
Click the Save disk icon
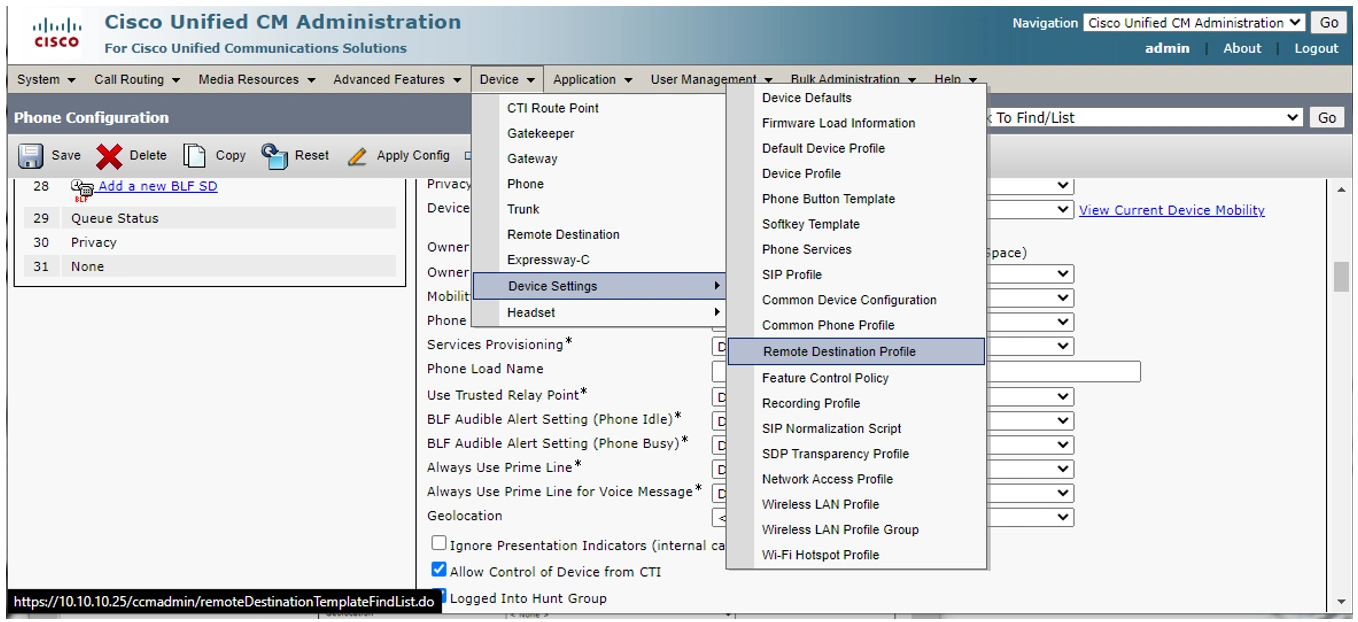tap(31, 156)
